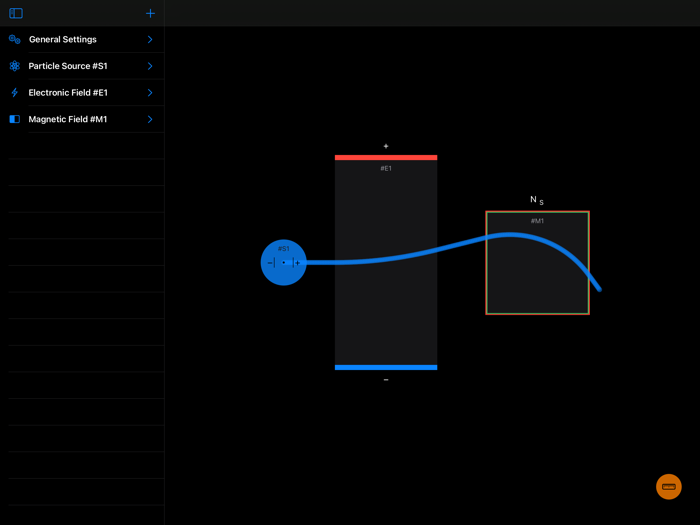Viewport: 700px width, 525px height.
Task: Expand General Settings chevron
Action: click(x=150, y=39)
